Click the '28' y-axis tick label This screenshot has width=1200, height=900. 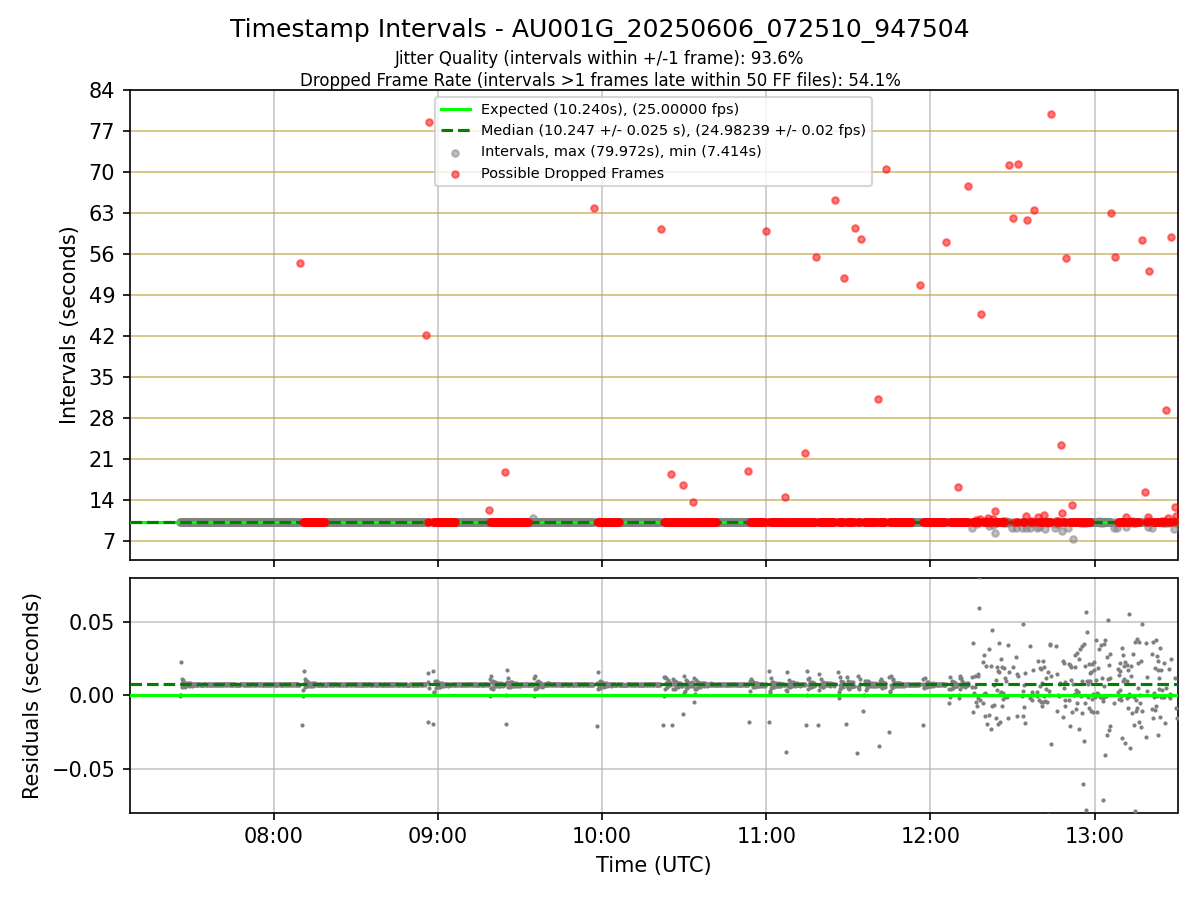pos(103,418)
